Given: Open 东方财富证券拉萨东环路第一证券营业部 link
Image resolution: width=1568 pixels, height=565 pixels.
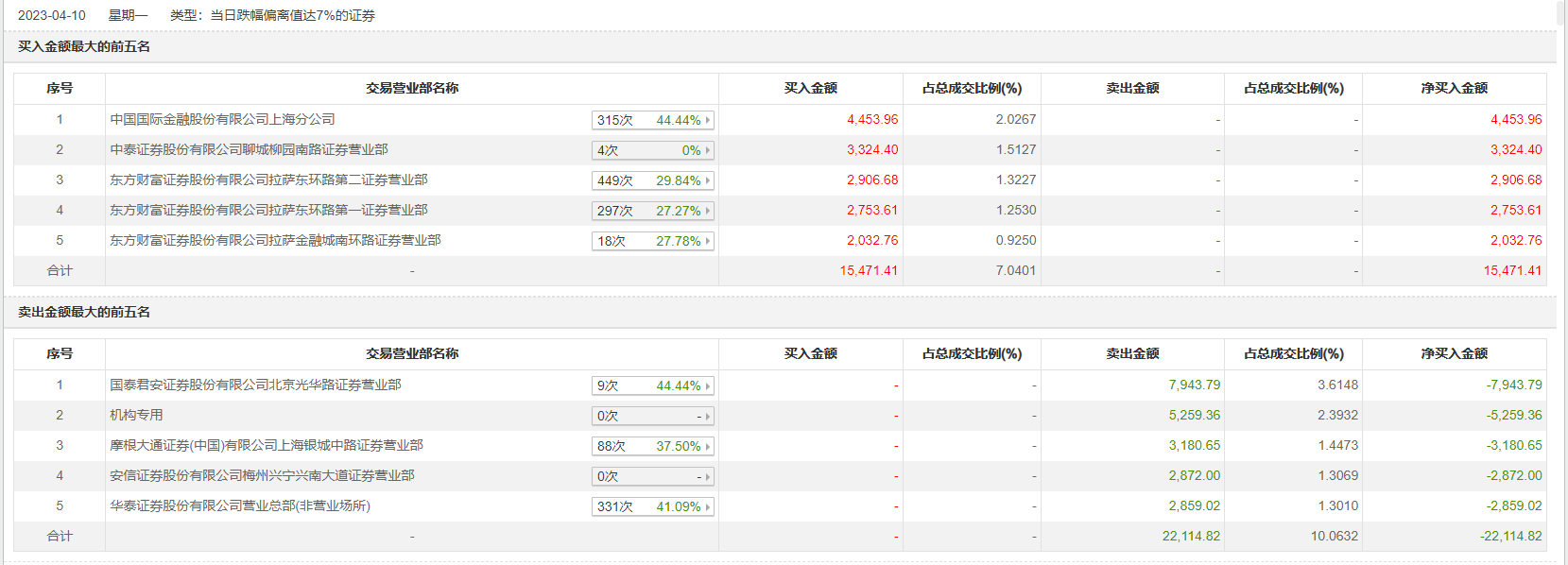Looking at the screenshot, I should click(268, 210).
